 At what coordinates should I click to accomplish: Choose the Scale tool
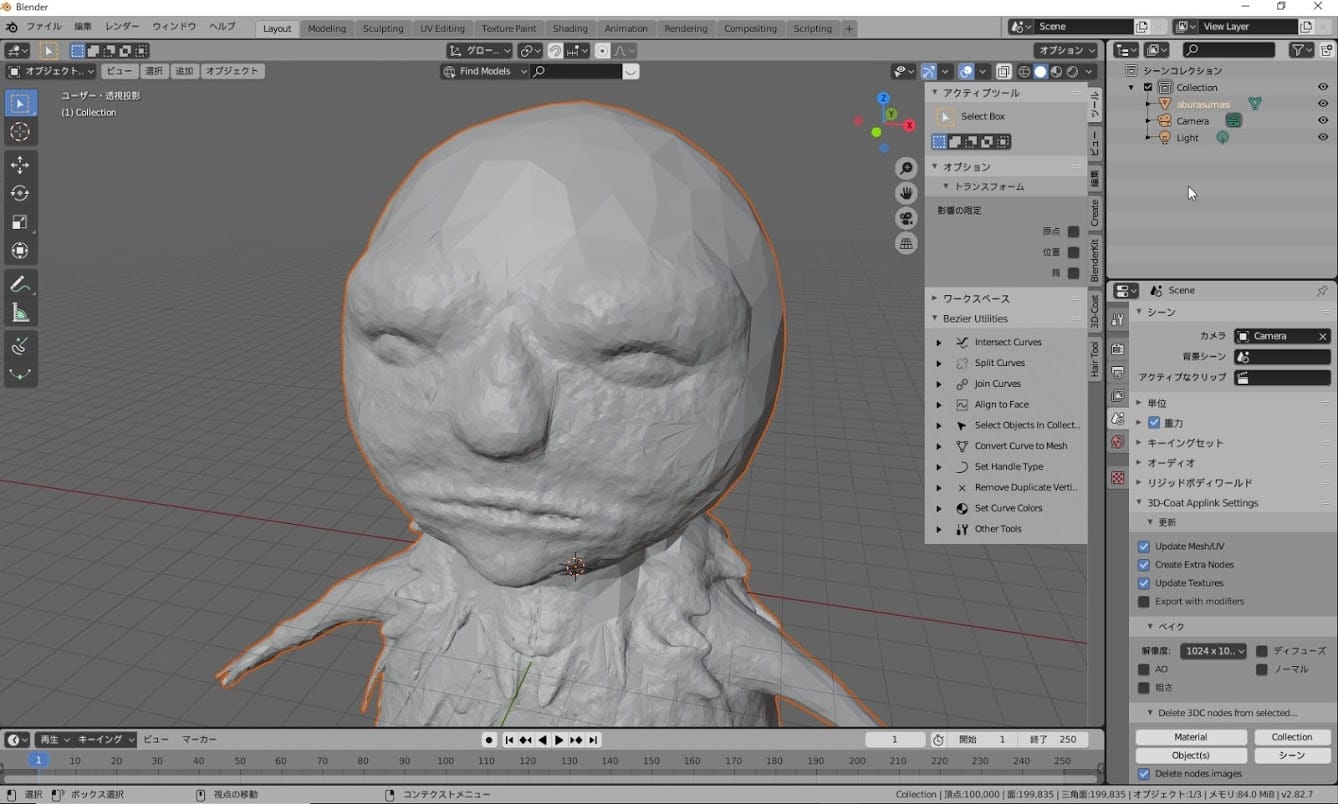click(x=20, y=222)
